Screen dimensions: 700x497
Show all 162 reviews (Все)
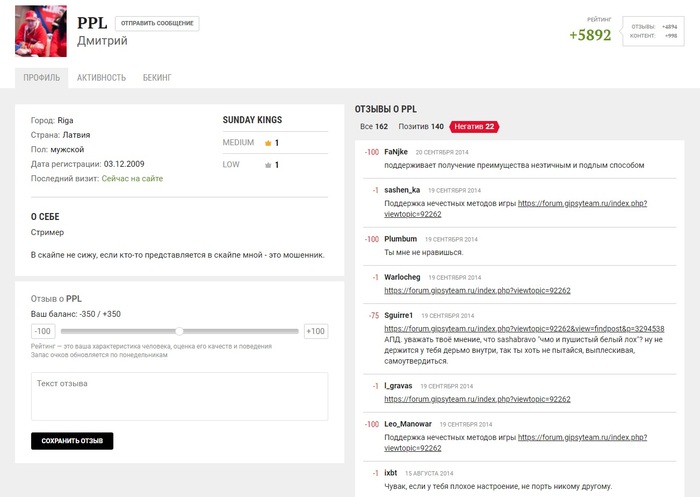coord(374,126)
